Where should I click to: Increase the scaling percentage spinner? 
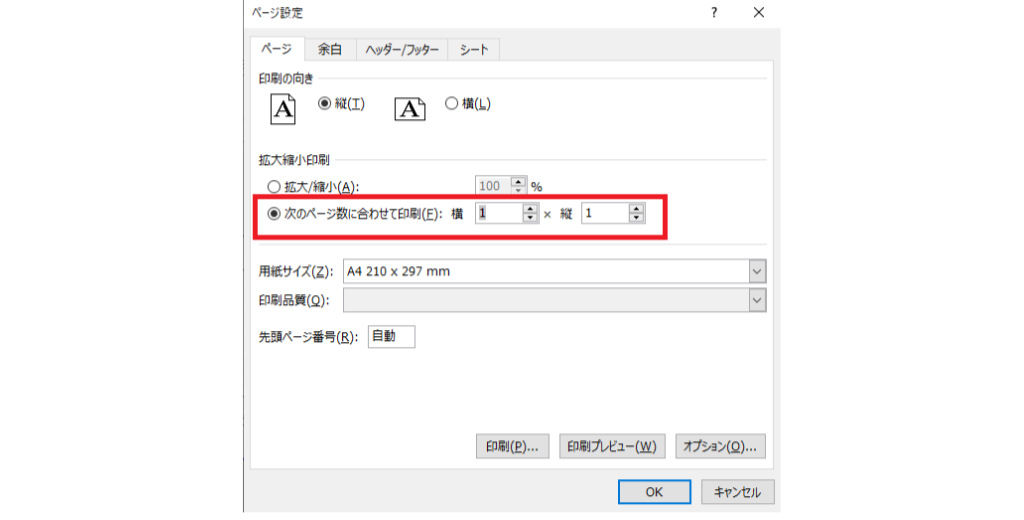518,181
